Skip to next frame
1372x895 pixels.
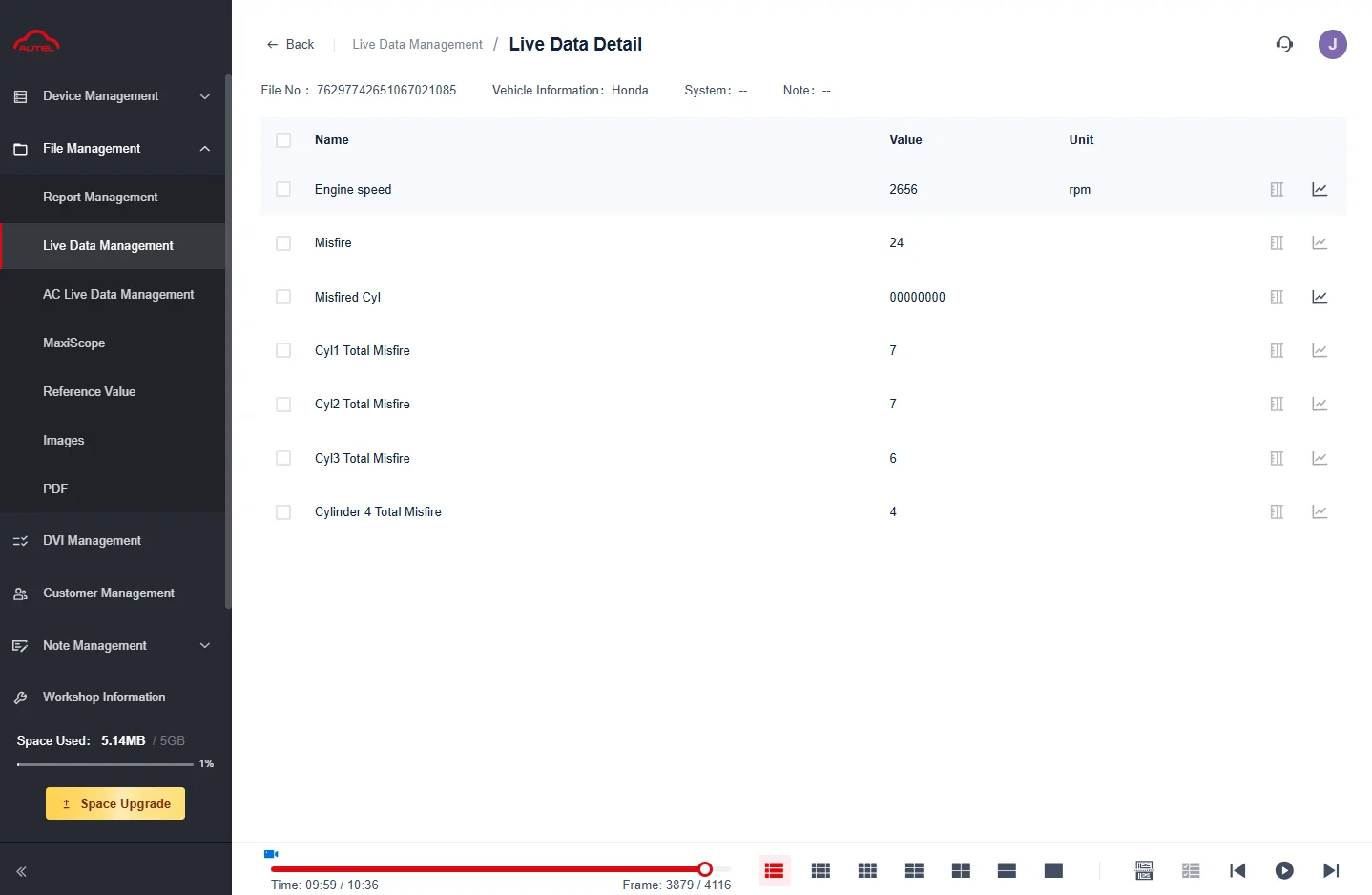click(x=1331, y=870)
